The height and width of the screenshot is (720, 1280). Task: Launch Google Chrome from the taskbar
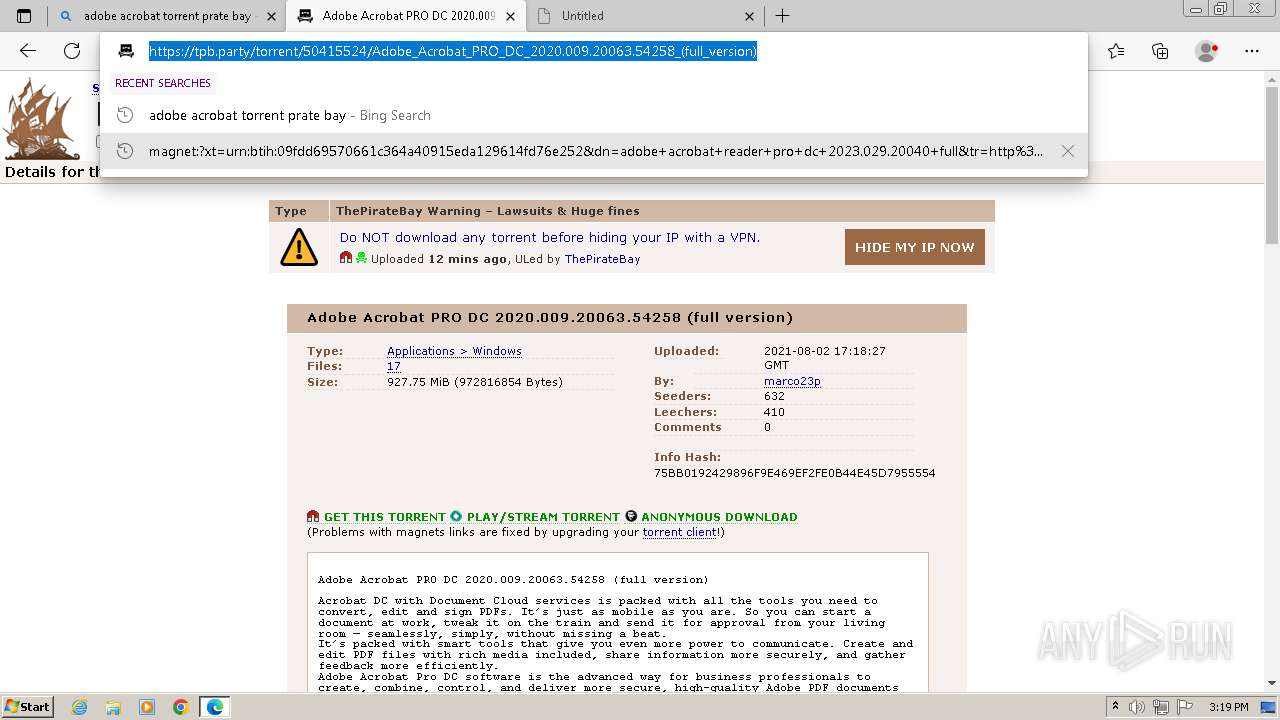click(181, 707)
